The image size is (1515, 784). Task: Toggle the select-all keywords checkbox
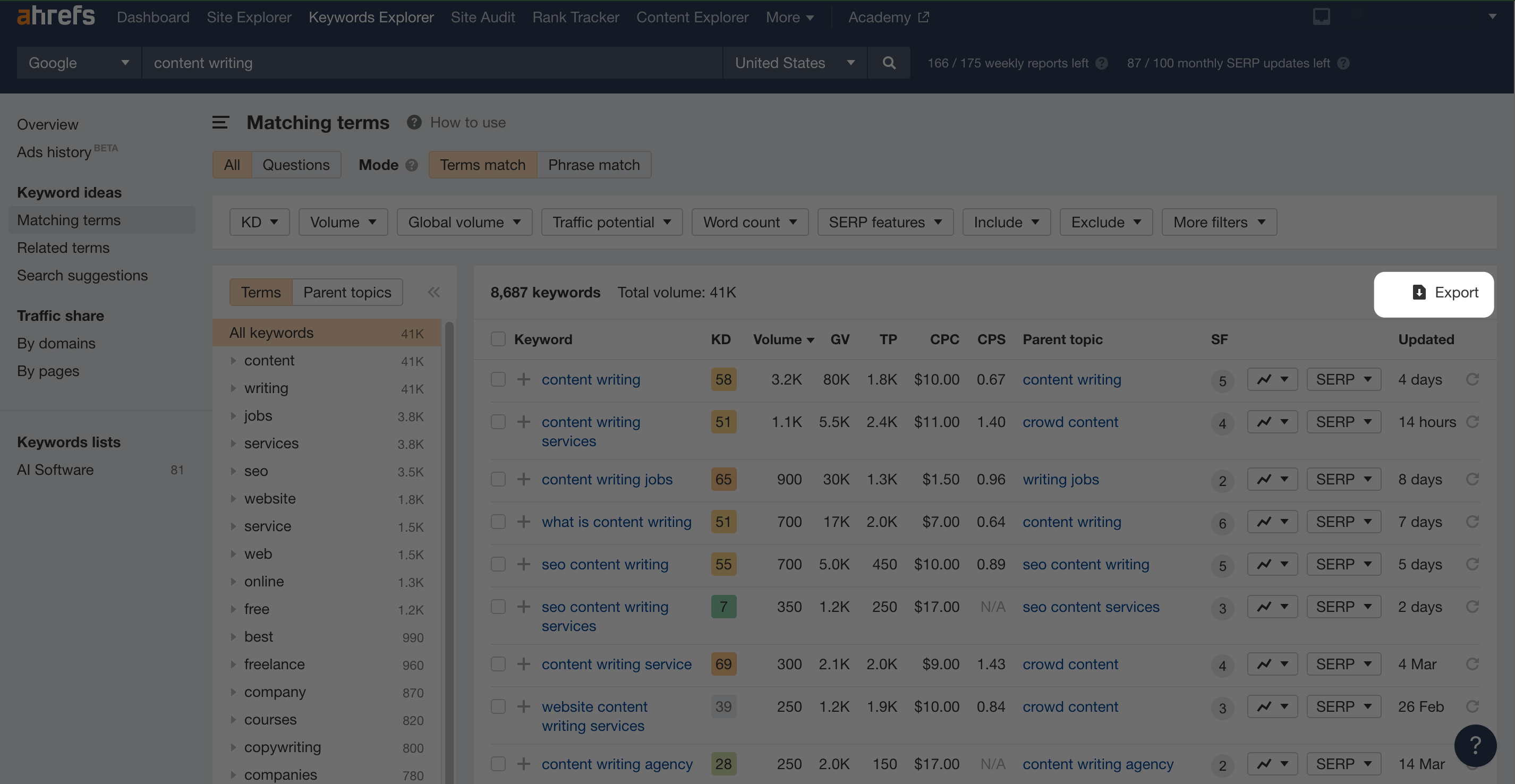(498, 339)
